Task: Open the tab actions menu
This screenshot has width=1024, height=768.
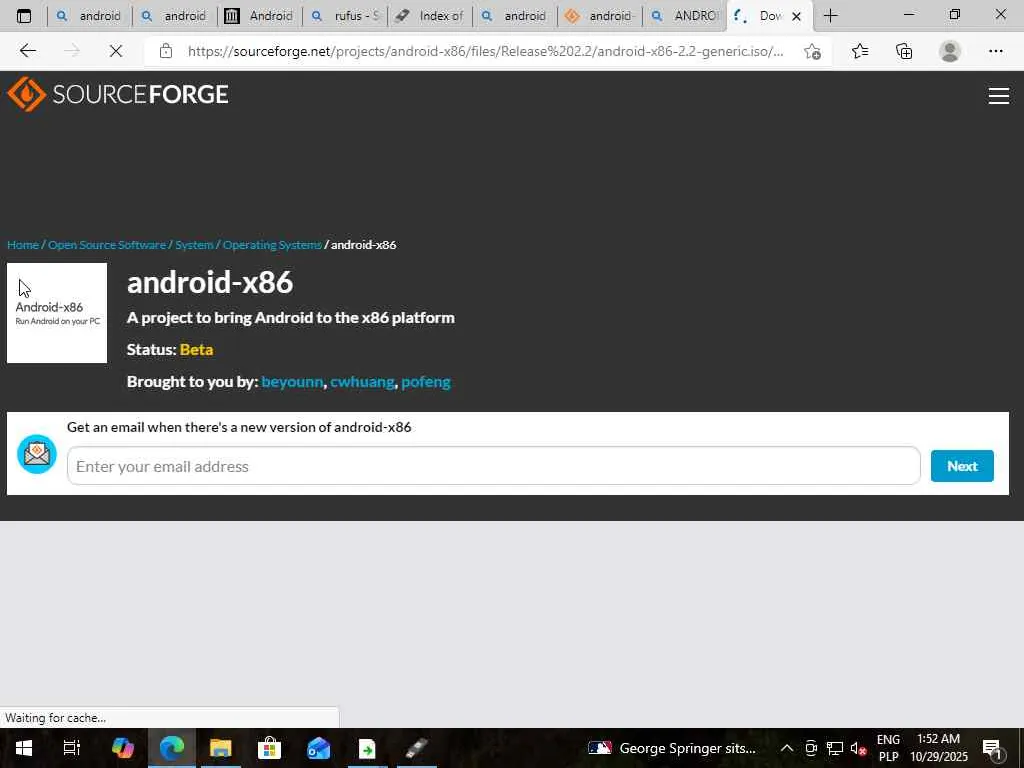Action: pos(24,16)
